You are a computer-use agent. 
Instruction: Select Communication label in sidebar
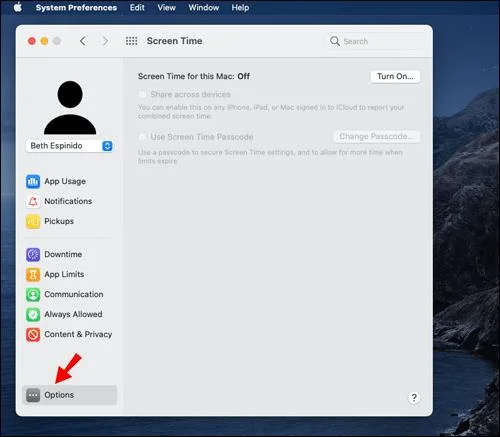[74, 294]
